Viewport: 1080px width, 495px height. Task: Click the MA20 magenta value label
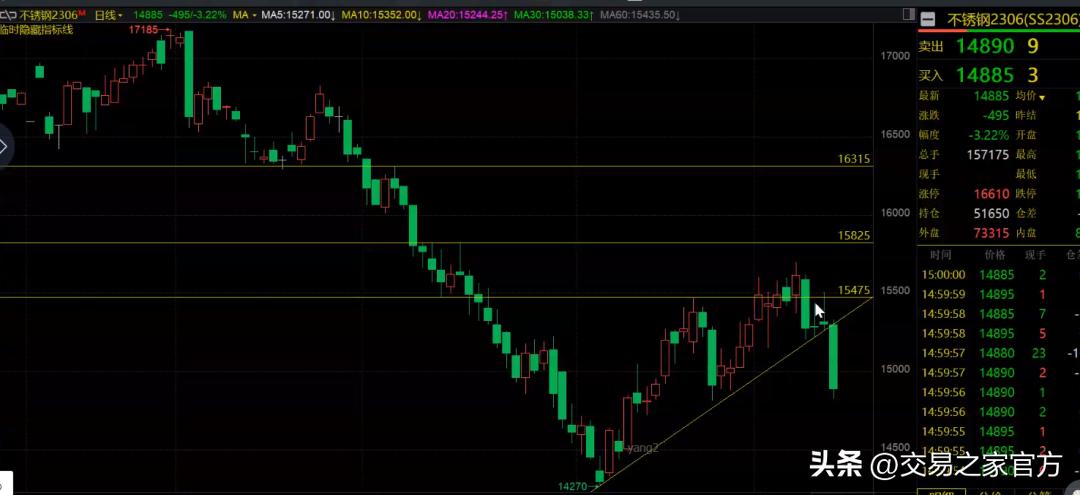[x=469, y=15]
